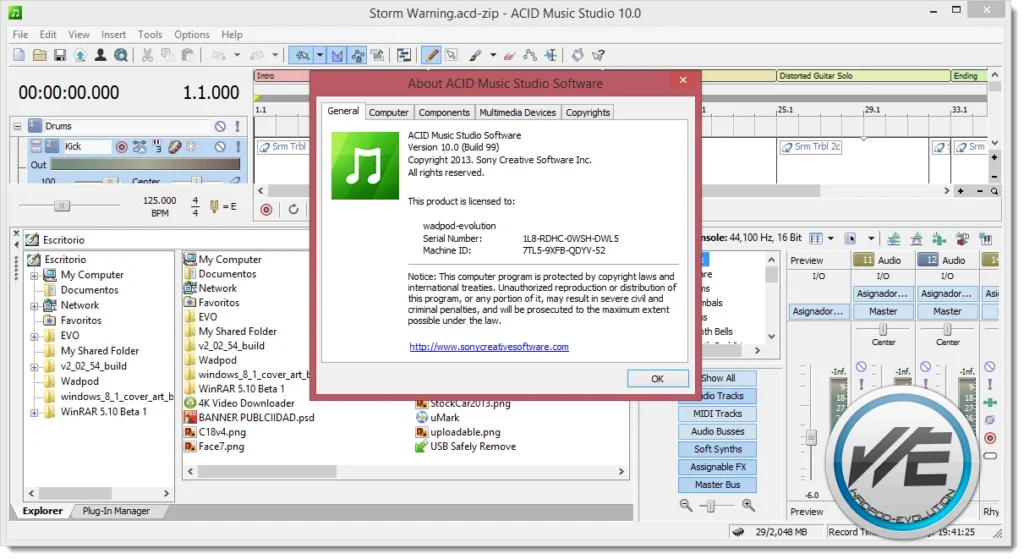Screen dimensions: 1024x559
Task: Click the metronome icon beside time signature
Action: [x=214, y=208]
